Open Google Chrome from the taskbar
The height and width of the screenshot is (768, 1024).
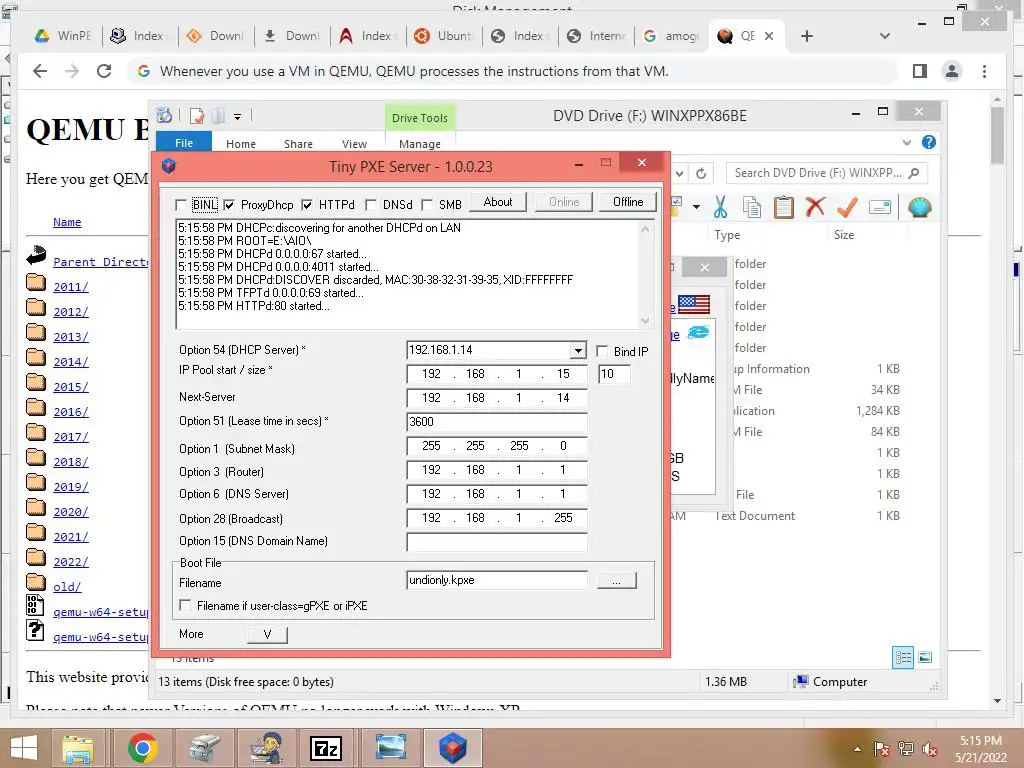pyautogui.click(x=142, y=748)
